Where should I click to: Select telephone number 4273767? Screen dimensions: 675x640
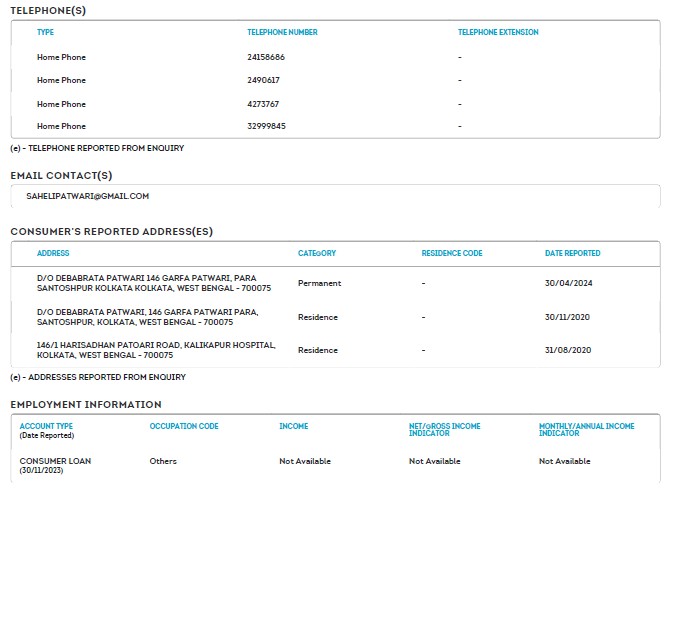263,104
